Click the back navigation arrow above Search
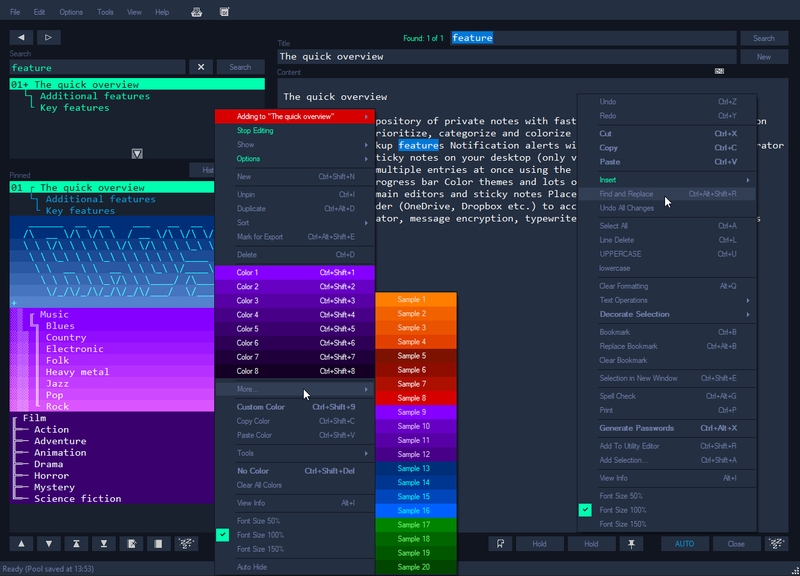The image size is (800, 576). pyautogui.click(x=21, y=37)
